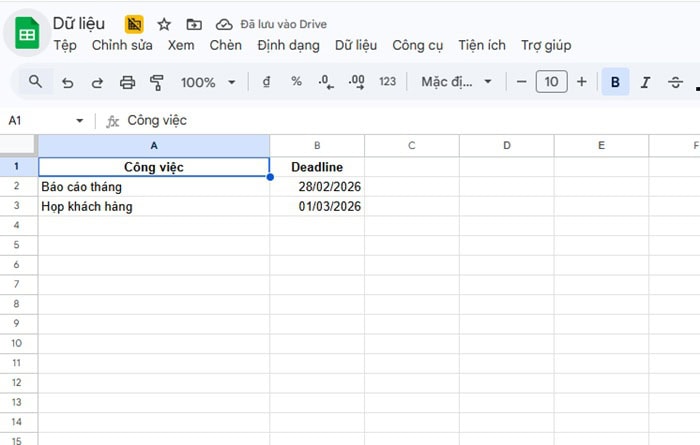The height and width of the screenshot is (445, 700).
Task: Toggle strikethrough formatting
Action: point(675,82)
